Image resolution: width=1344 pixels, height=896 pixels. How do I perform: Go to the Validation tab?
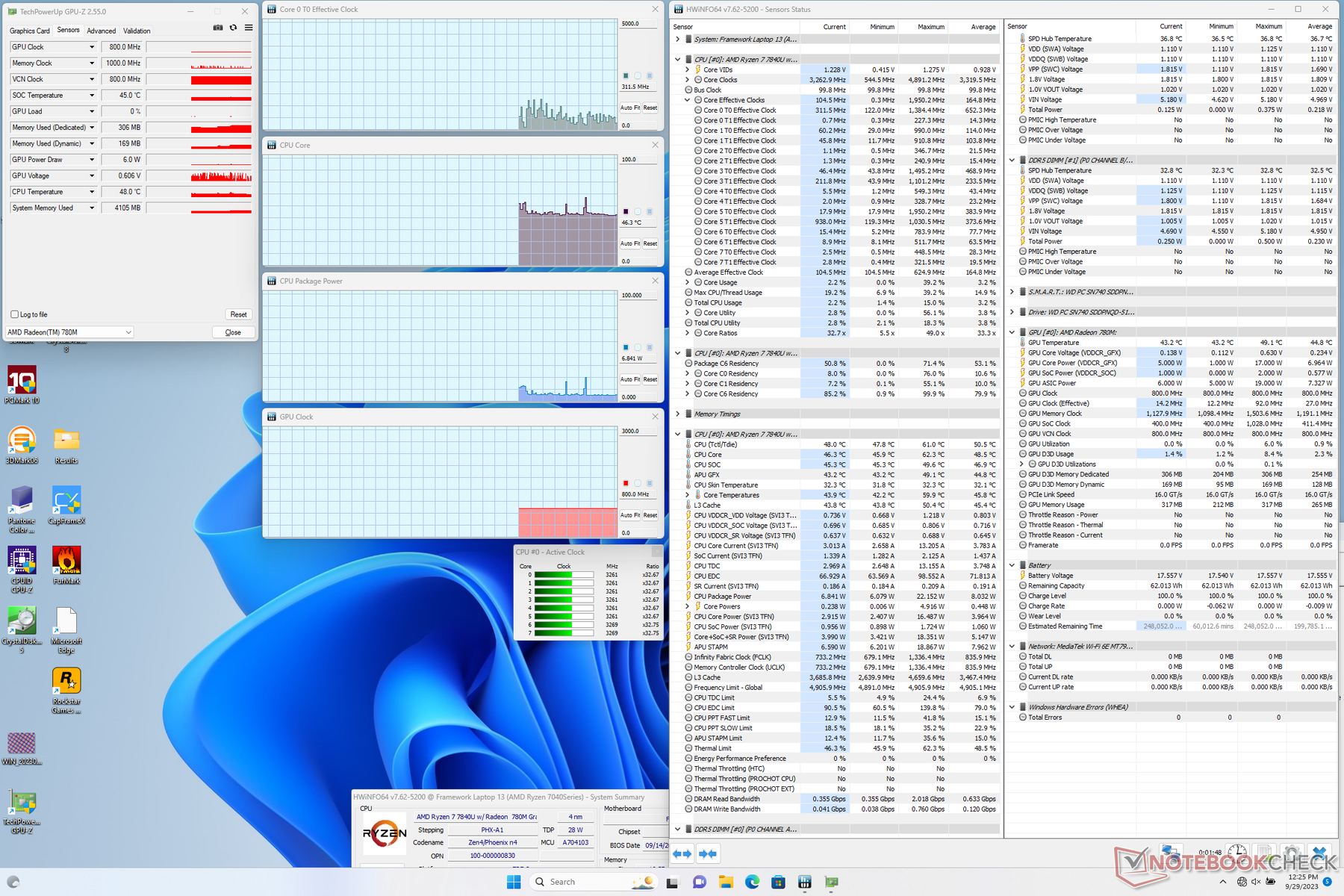pyautogui.click(x=137, y=31)
